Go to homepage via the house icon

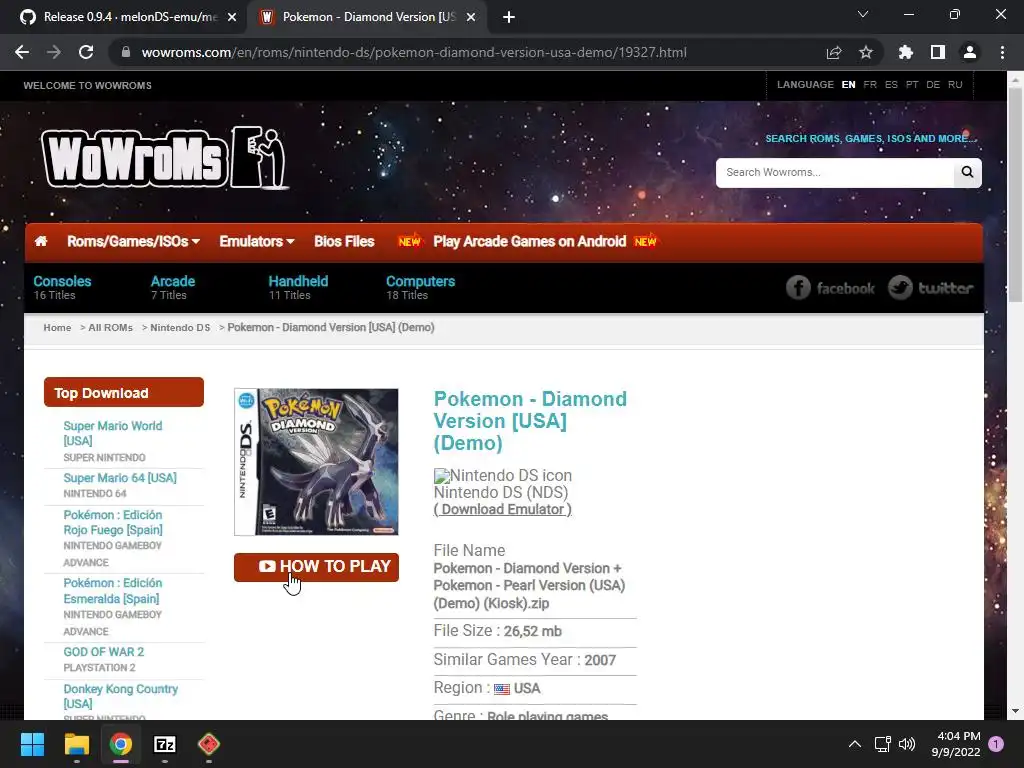(41, 242)
